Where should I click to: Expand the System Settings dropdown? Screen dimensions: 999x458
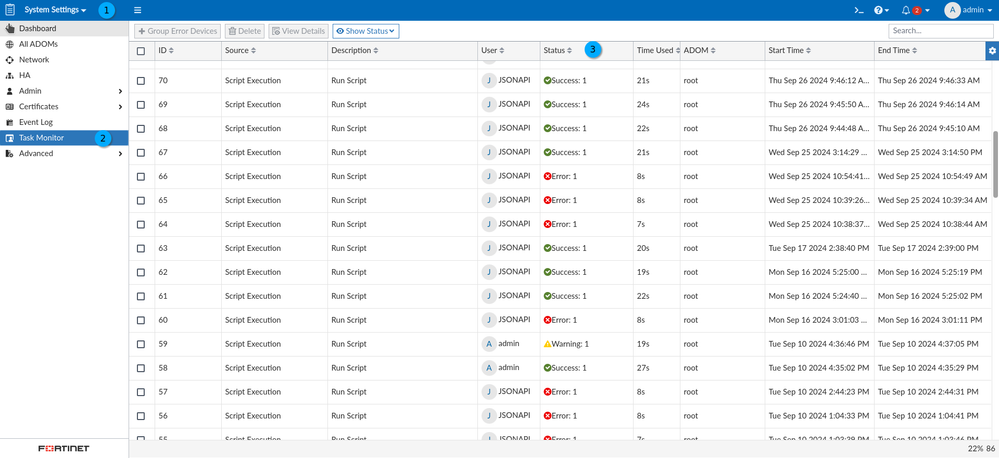[x=55, y=10]
